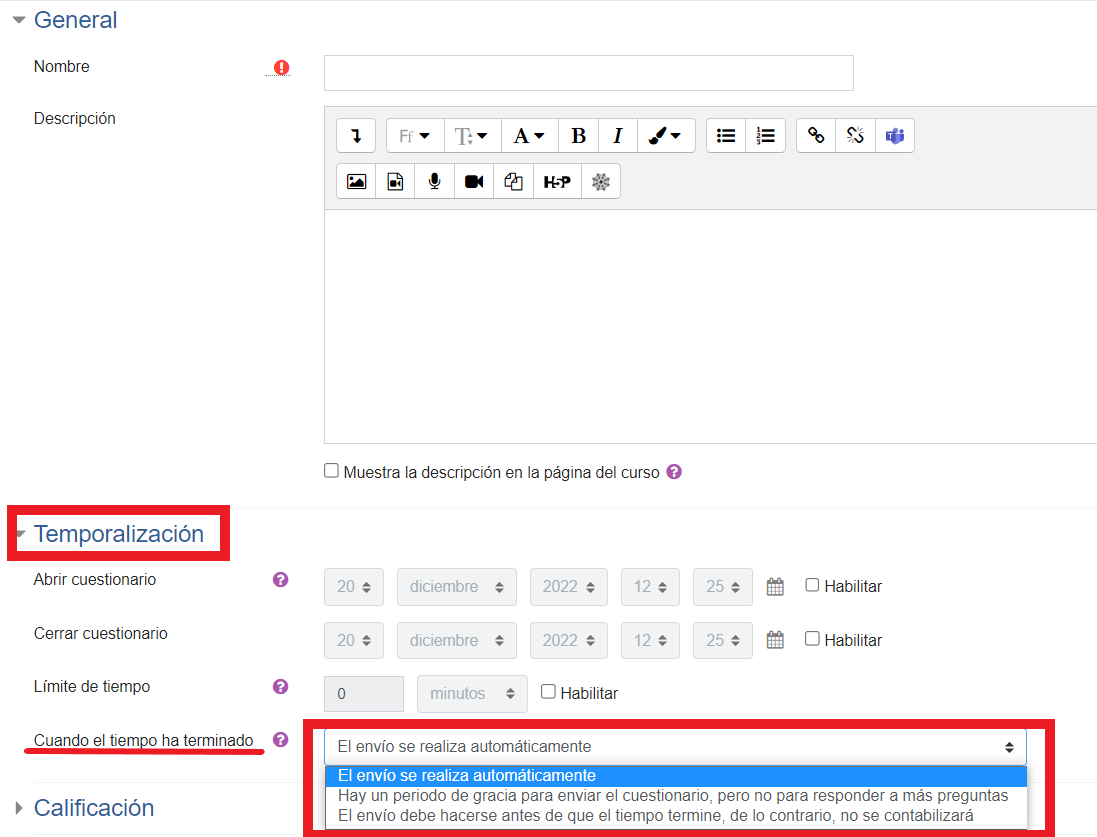Open the font size dropdown

tap(472, 136)
